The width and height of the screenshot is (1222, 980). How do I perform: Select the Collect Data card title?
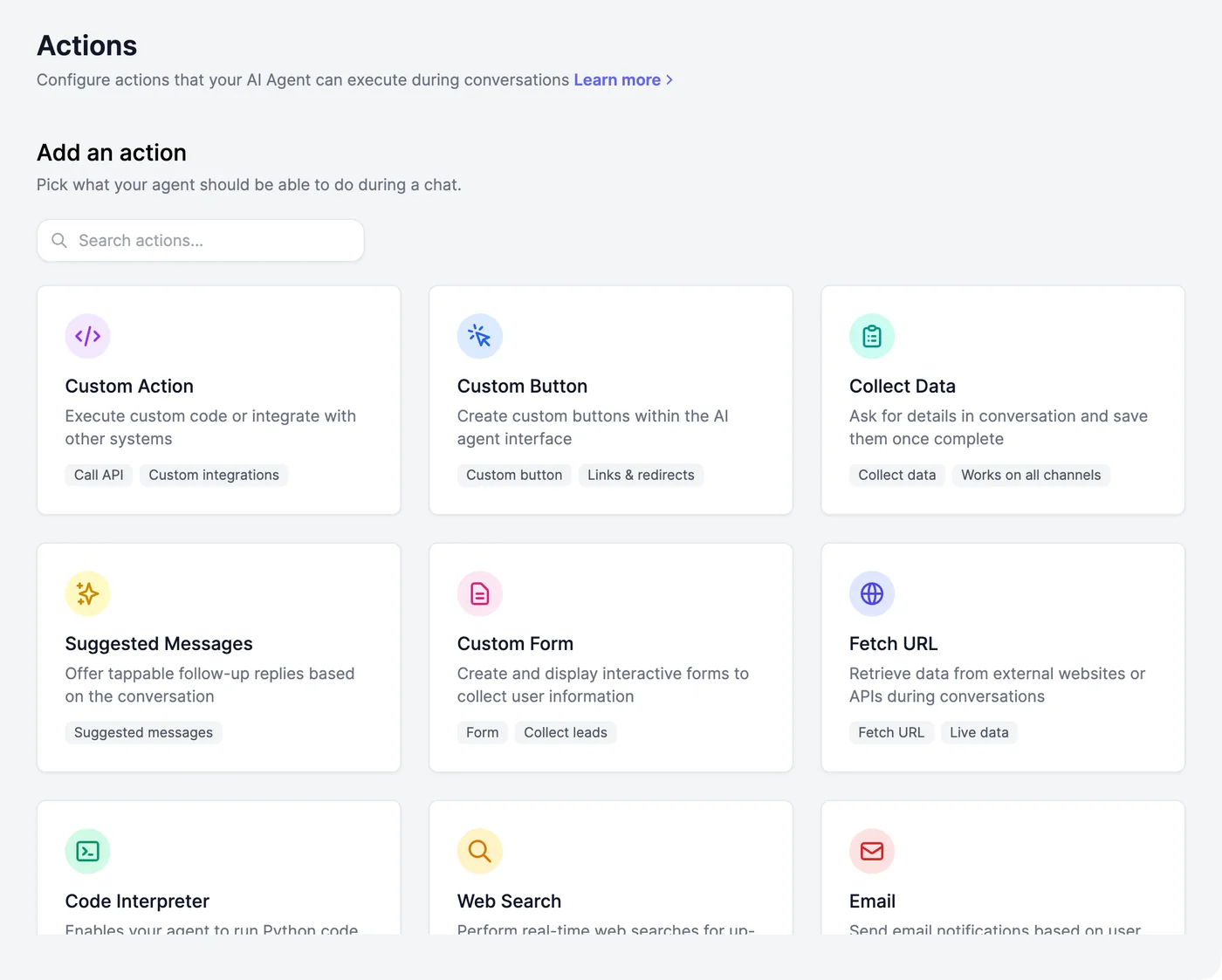point(902,386)
